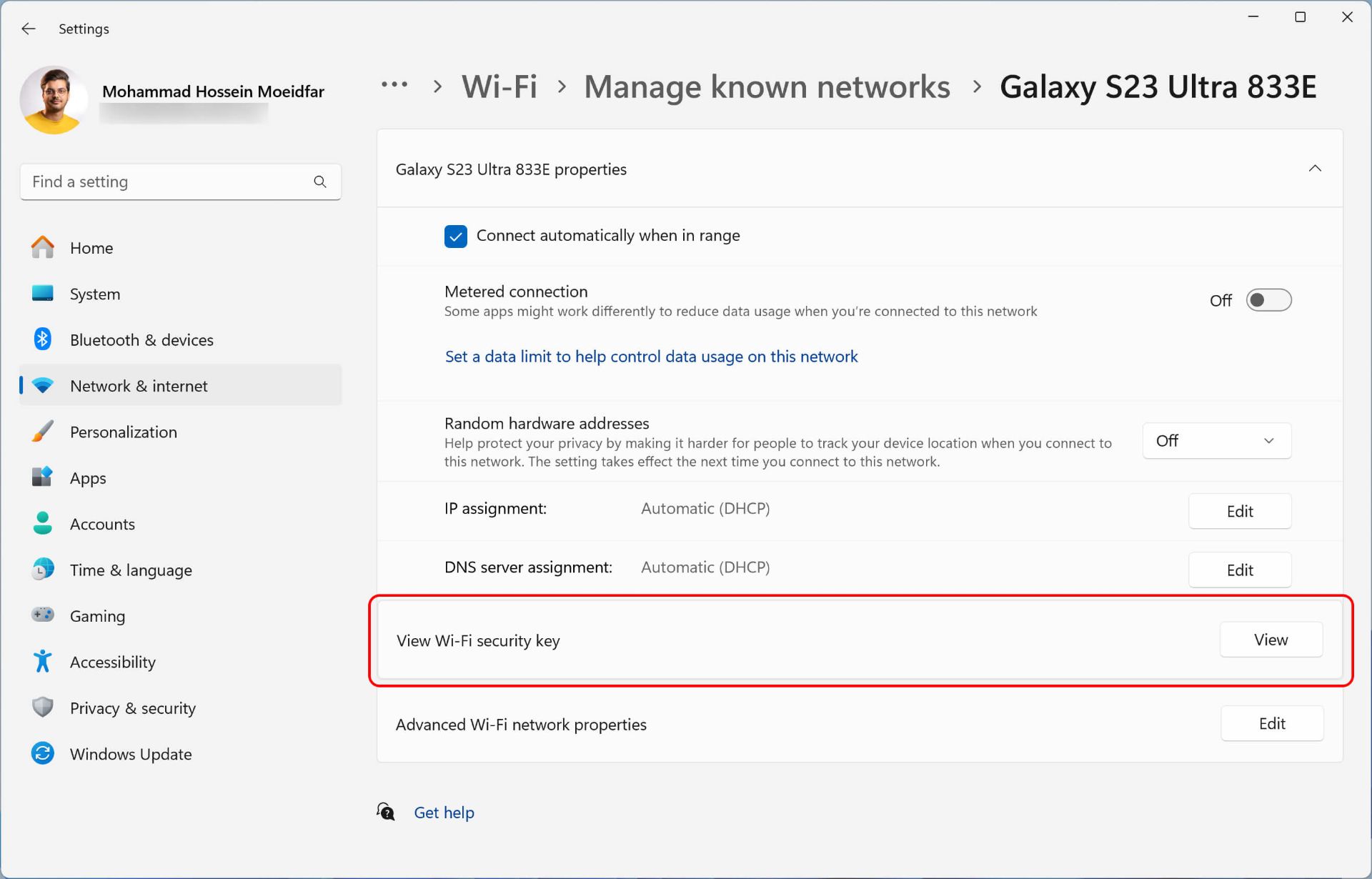Screen dimensions: 1372x879
Task: Go to Gaming settings
Action: (x=180, y=615)
